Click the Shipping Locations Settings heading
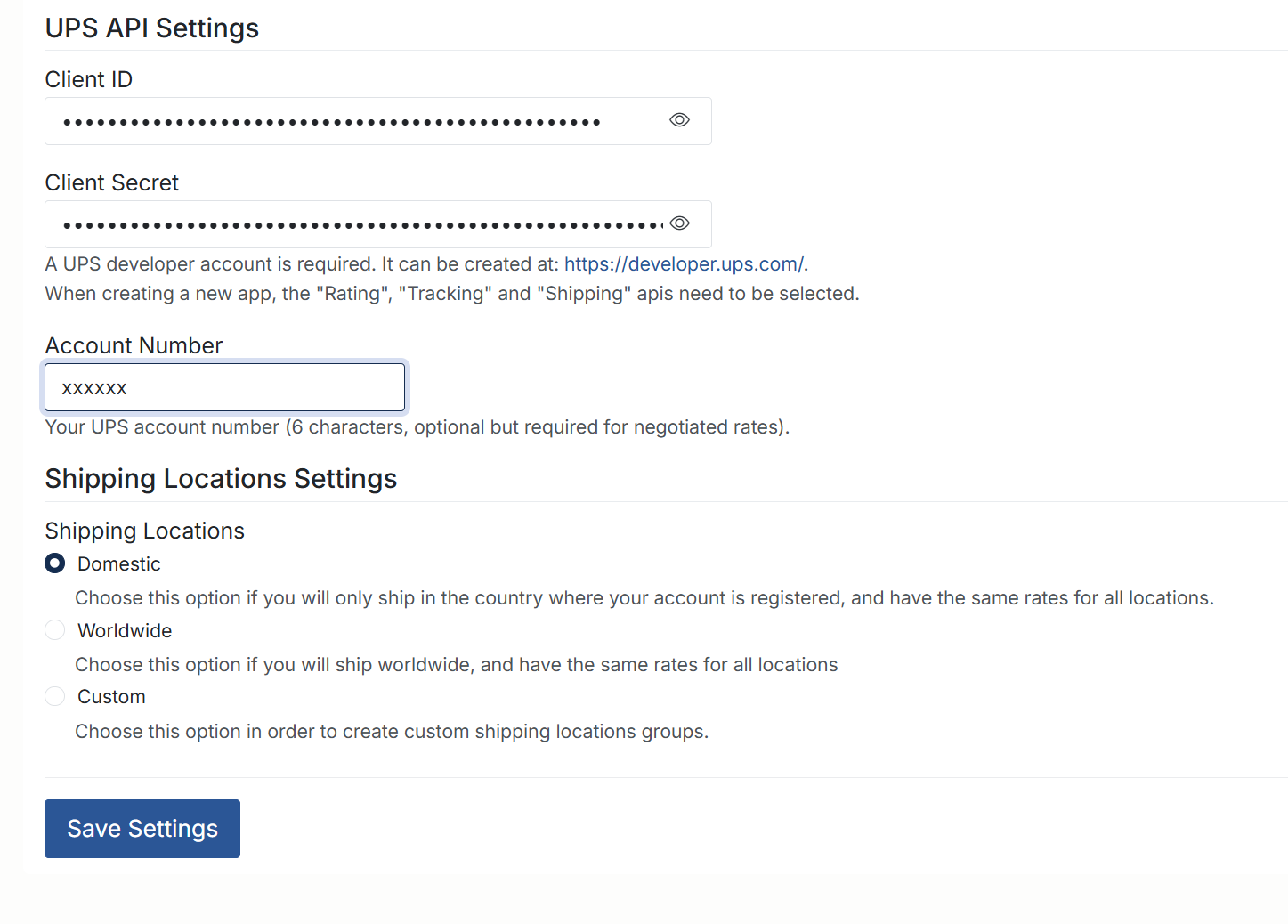 coord(221,478)
